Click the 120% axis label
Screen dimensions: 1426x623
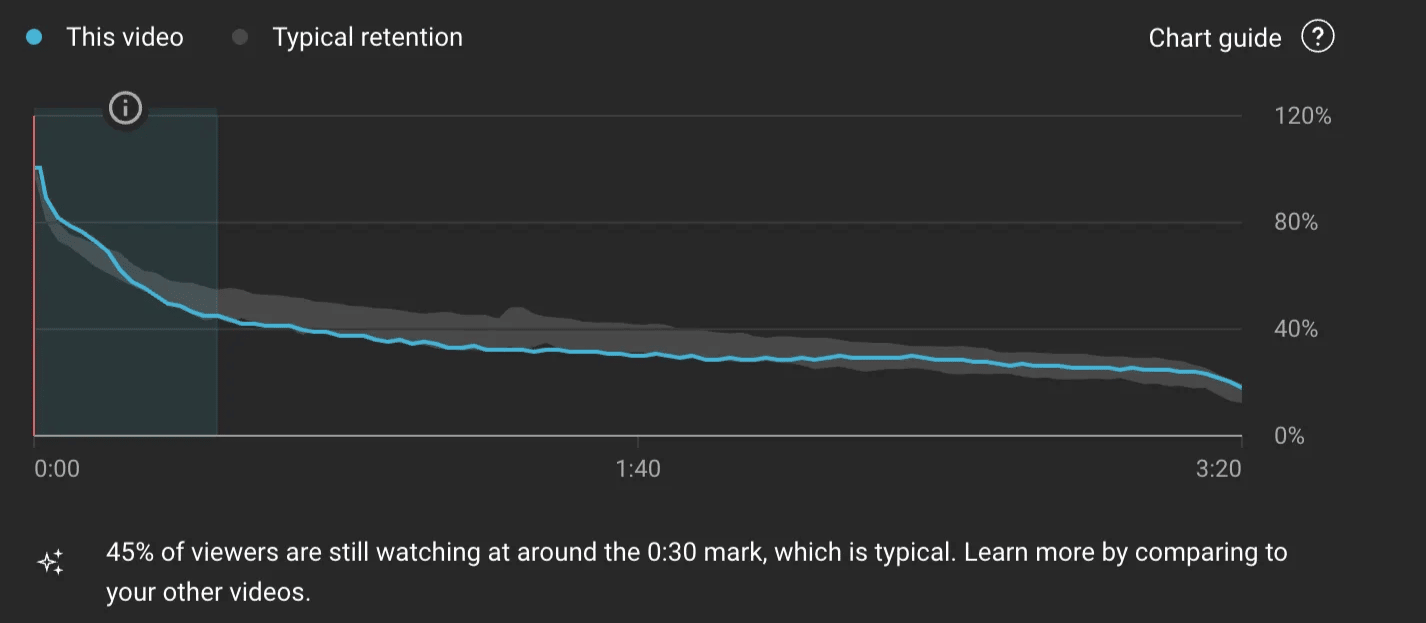click(1303, 116)
